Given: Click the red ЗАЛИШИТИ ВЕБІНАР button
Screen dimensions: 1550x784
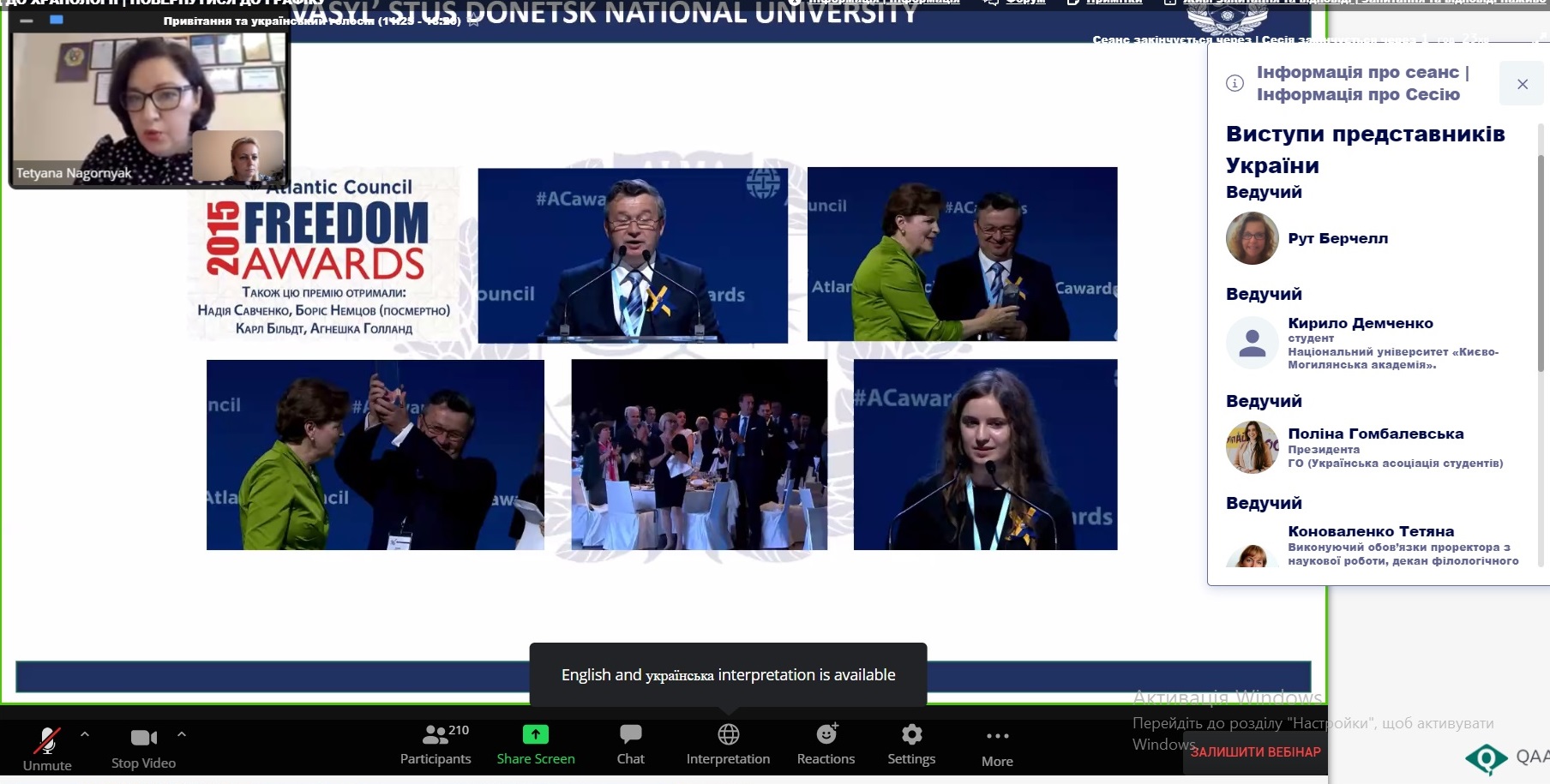Looking at the screenshot, I should pyautogui.click(x=1255, y=752).
